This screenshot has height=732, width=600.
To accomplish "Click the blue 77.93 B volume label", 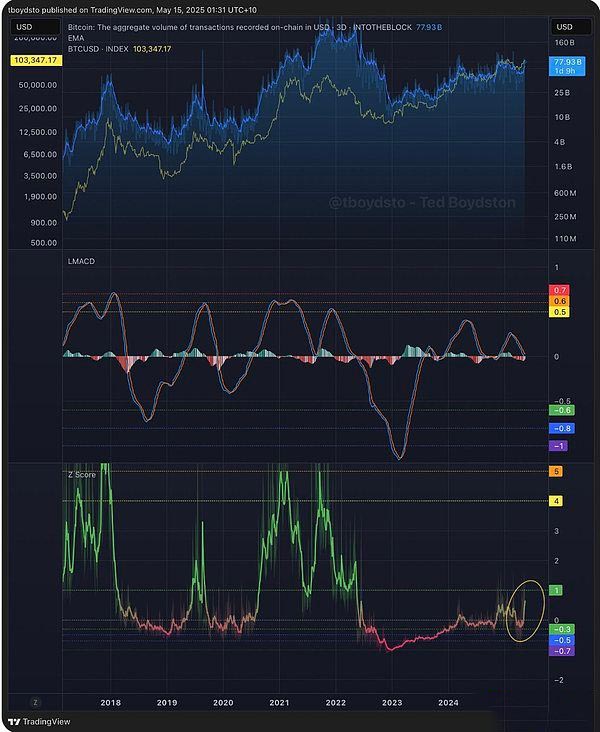I will pos(564,62).
